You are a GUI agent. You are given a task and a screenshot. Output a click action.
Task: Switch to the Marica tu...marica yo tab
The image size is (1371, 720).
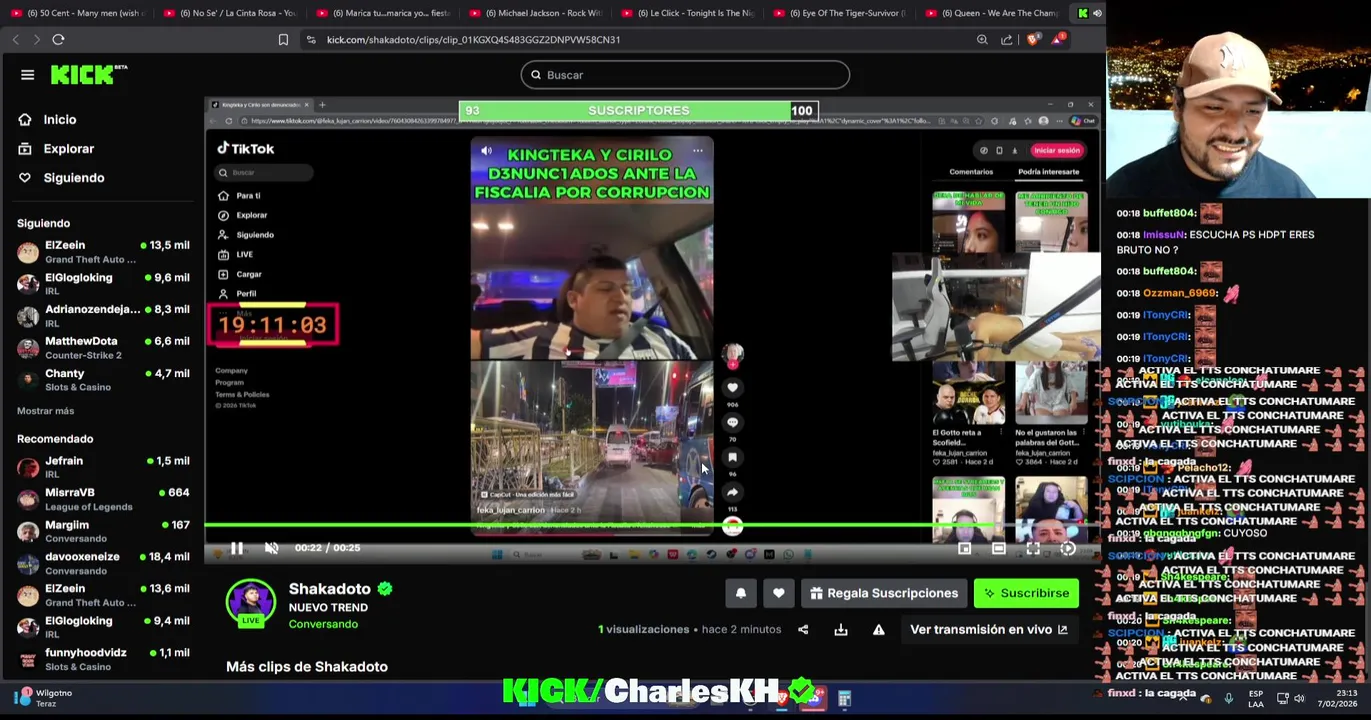[384, 13]
